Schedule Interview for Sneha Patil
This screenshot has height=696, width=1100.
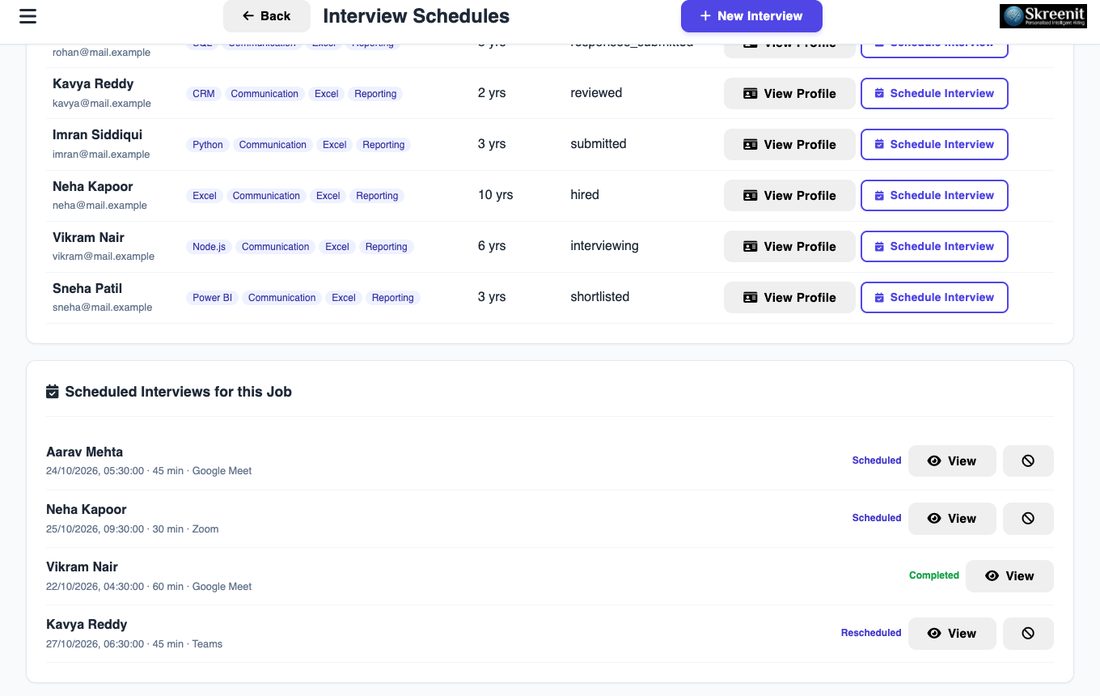pyautogui.click(x=934, y=297)
